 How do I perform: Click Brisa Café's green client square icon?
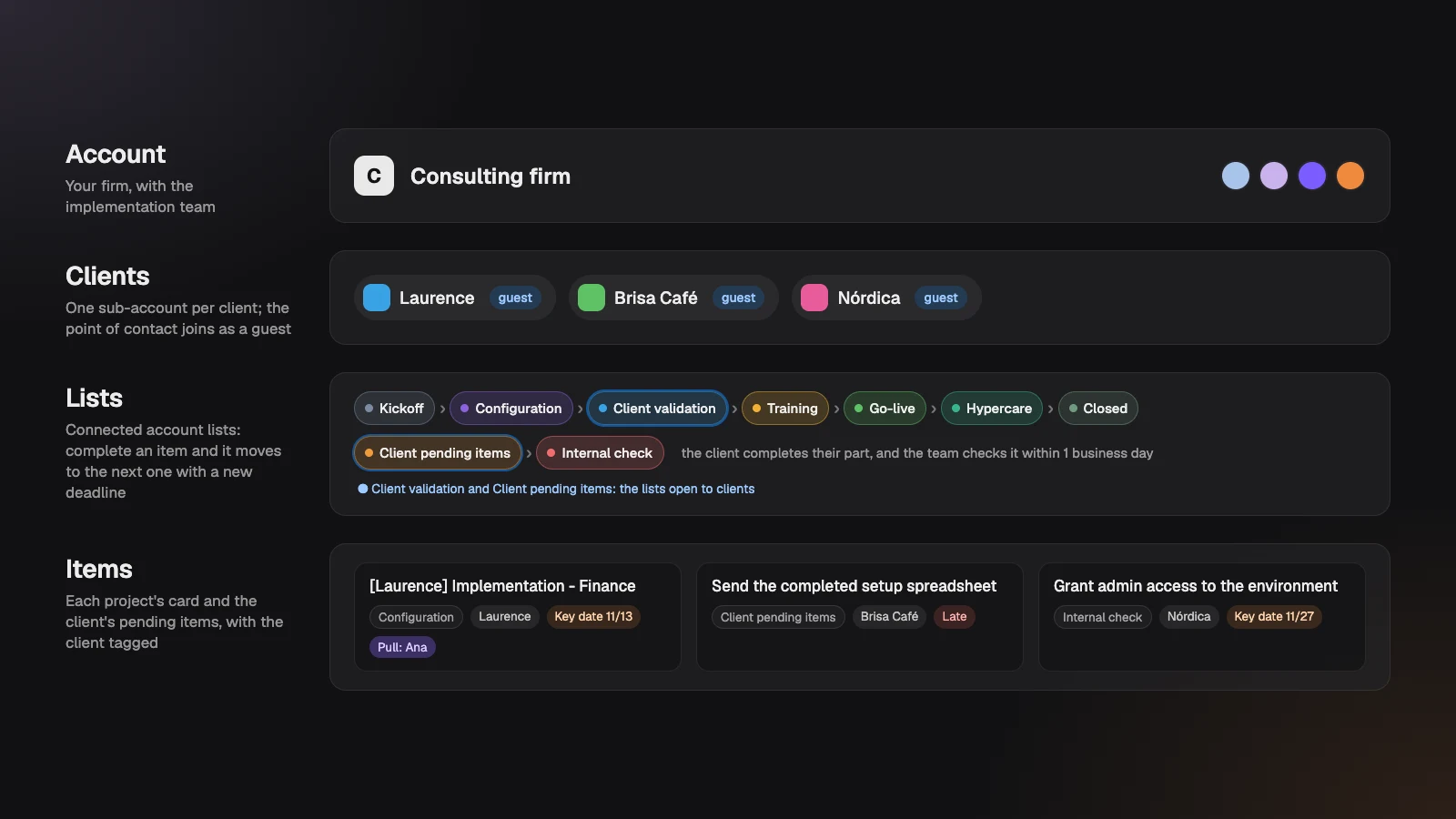pyautogui.click(x=591, y=298)
